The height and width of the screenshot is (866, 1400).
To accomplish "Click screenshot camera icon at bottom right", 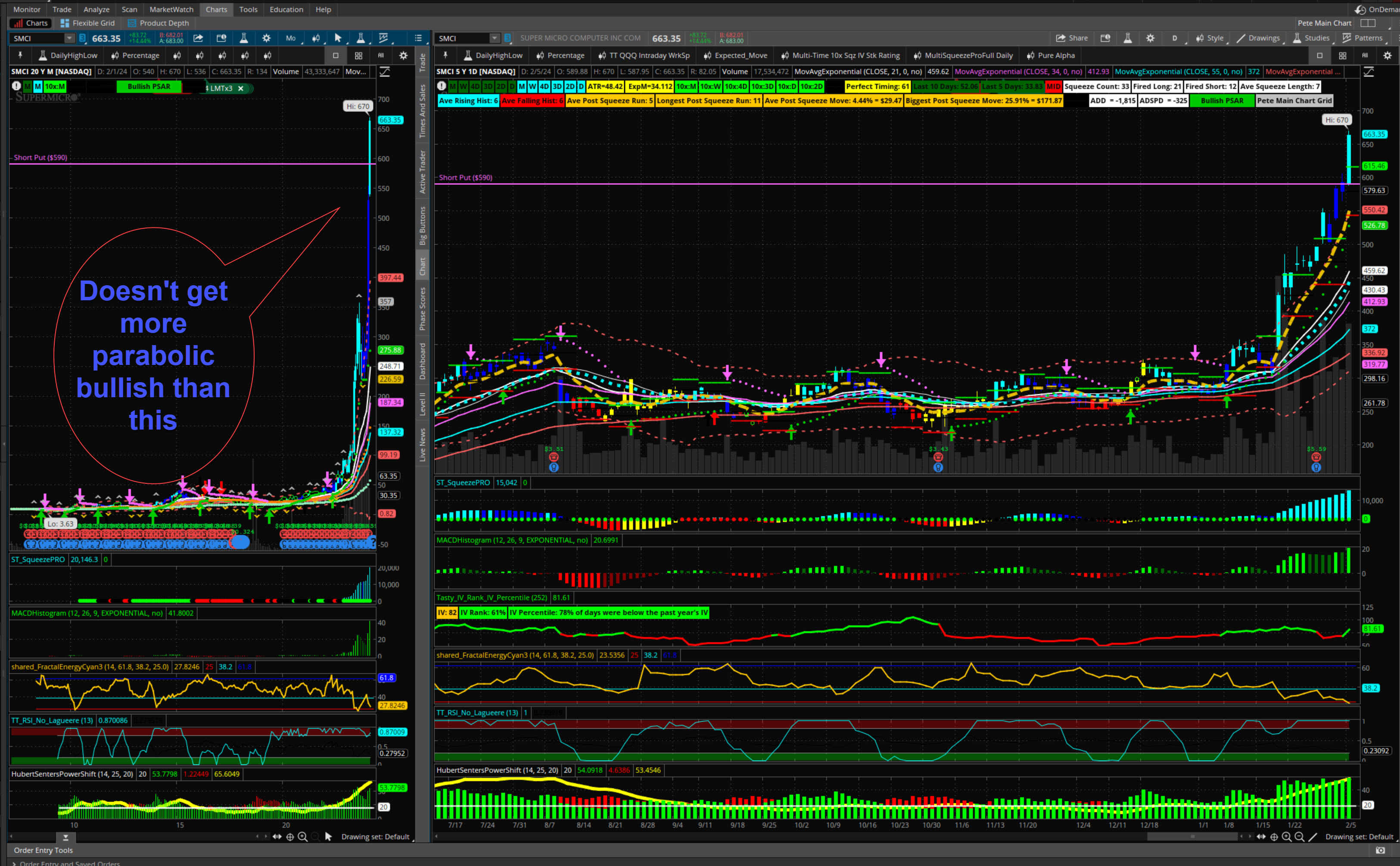I will pos(1380,850).
